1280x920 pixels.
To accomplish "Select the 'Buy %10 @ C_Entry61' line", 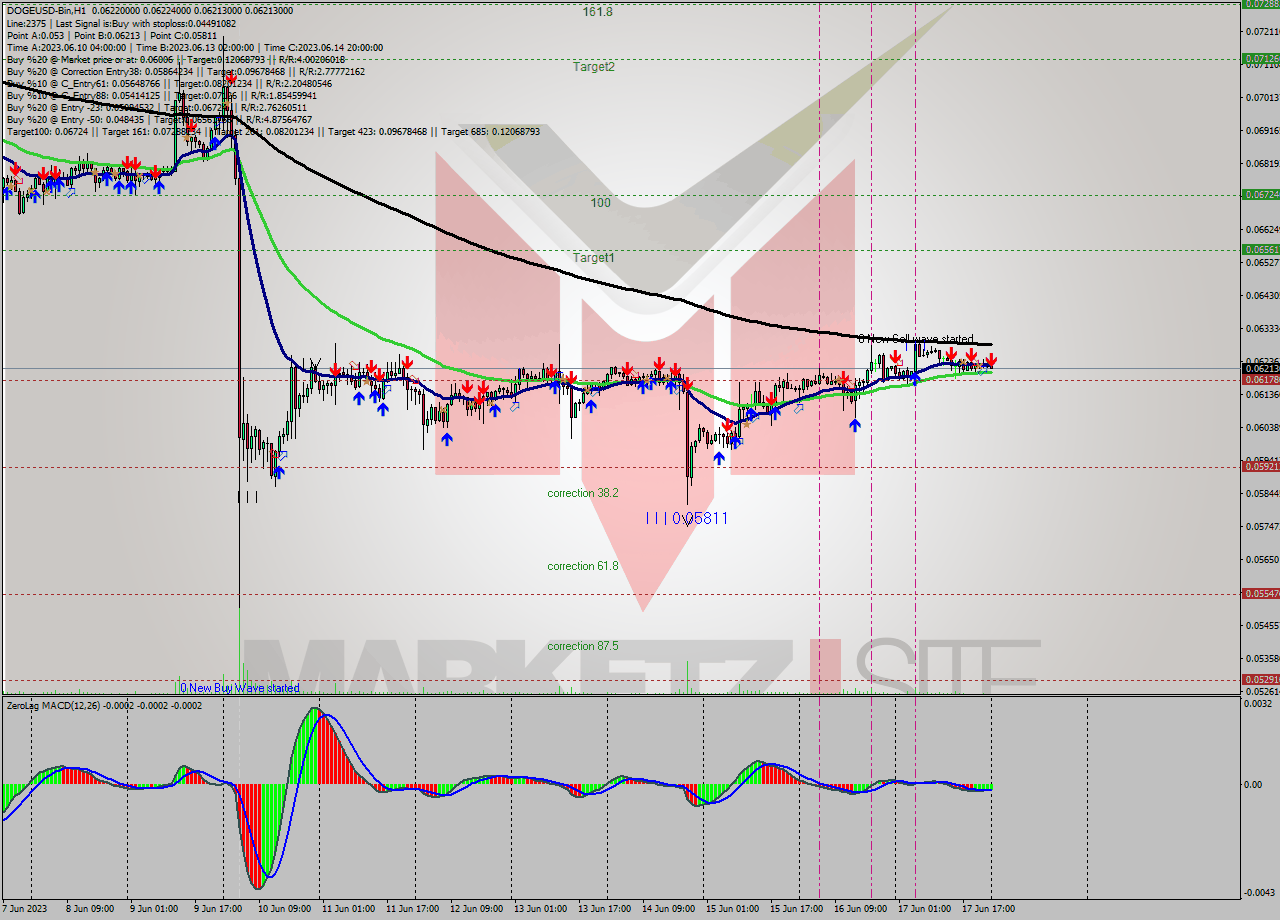I will (169, 84).
